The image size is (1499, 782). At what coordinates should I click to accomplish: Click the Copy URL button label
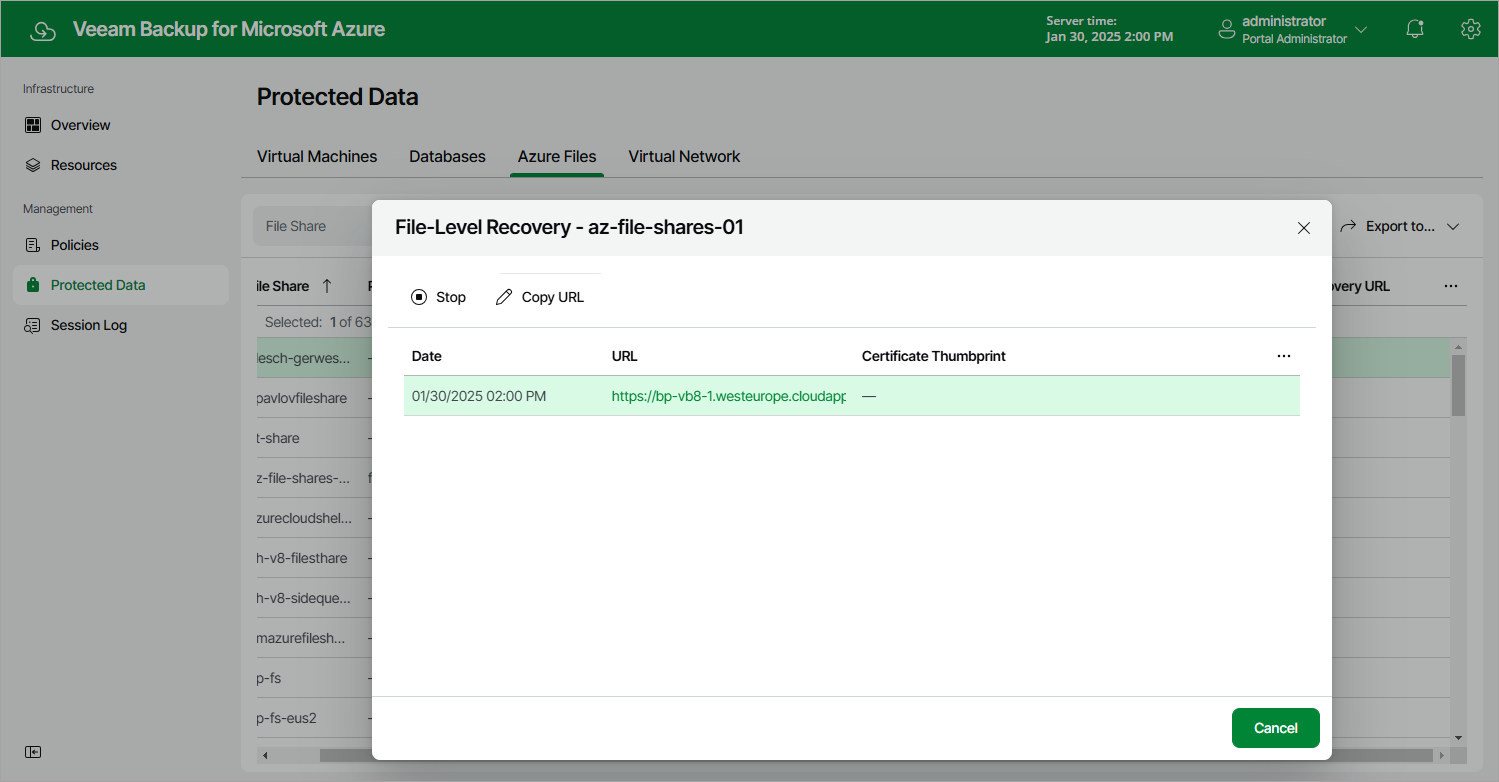553,297
